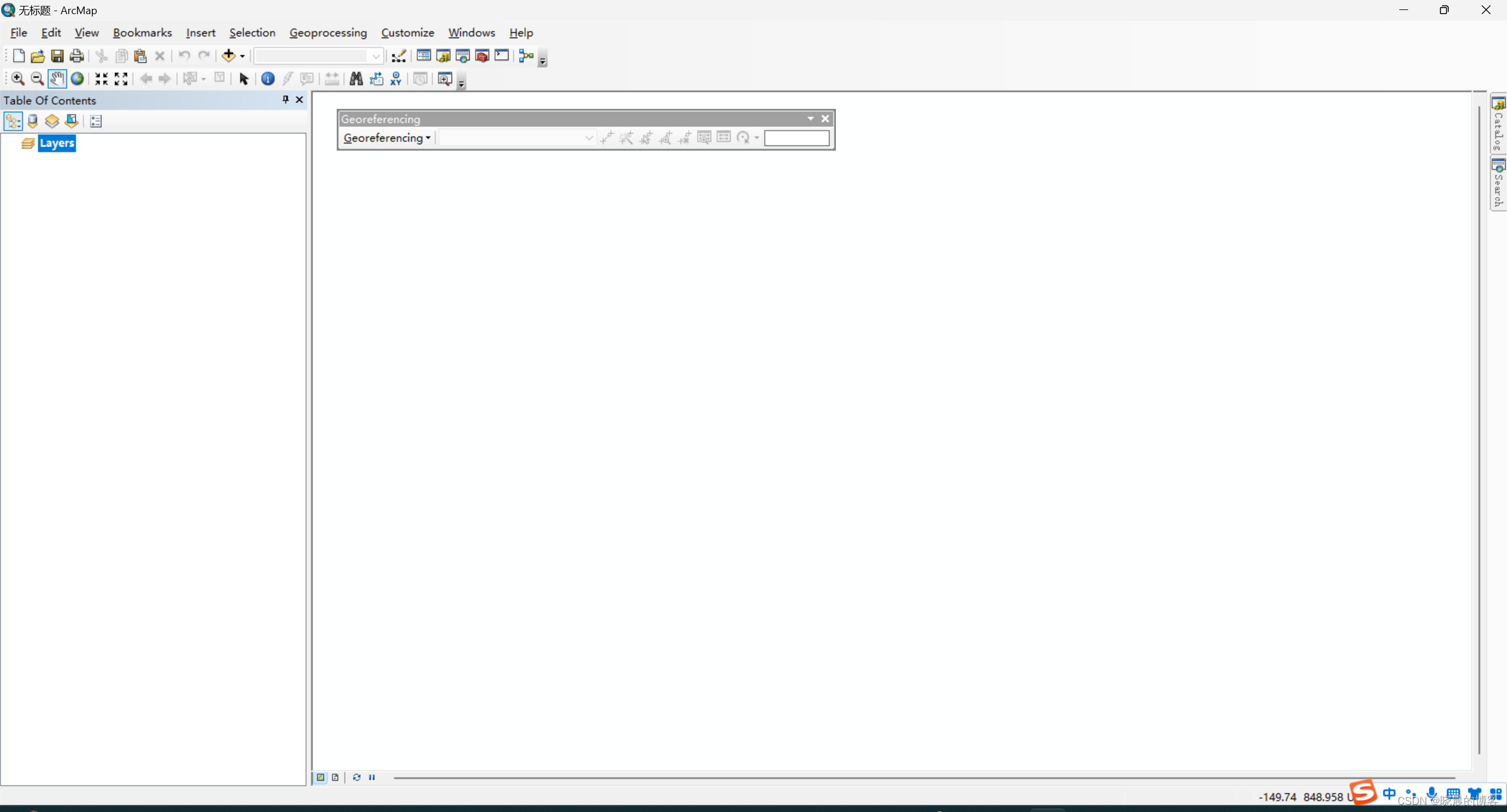
Task: Click the Add Data button
Action: coord(228,56)
